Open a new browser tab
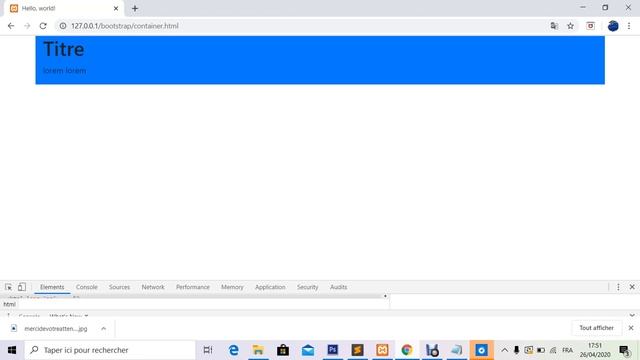This screenshot has height=360, width=640. 135,8
